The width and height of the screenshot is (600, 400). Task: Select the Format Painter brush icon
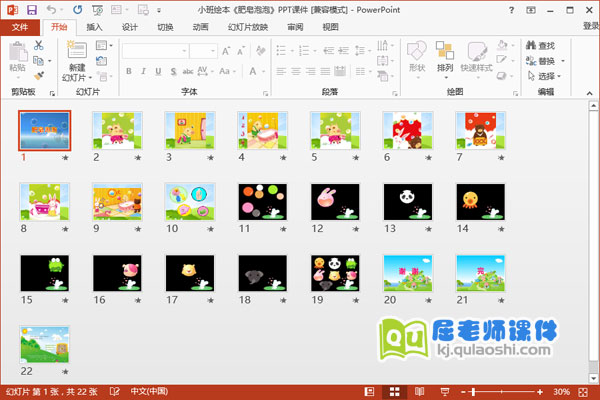39,76
